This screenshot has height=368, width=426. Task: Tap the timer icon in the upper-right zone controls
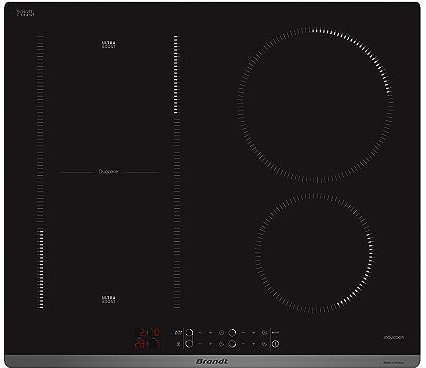pos(264,333)
